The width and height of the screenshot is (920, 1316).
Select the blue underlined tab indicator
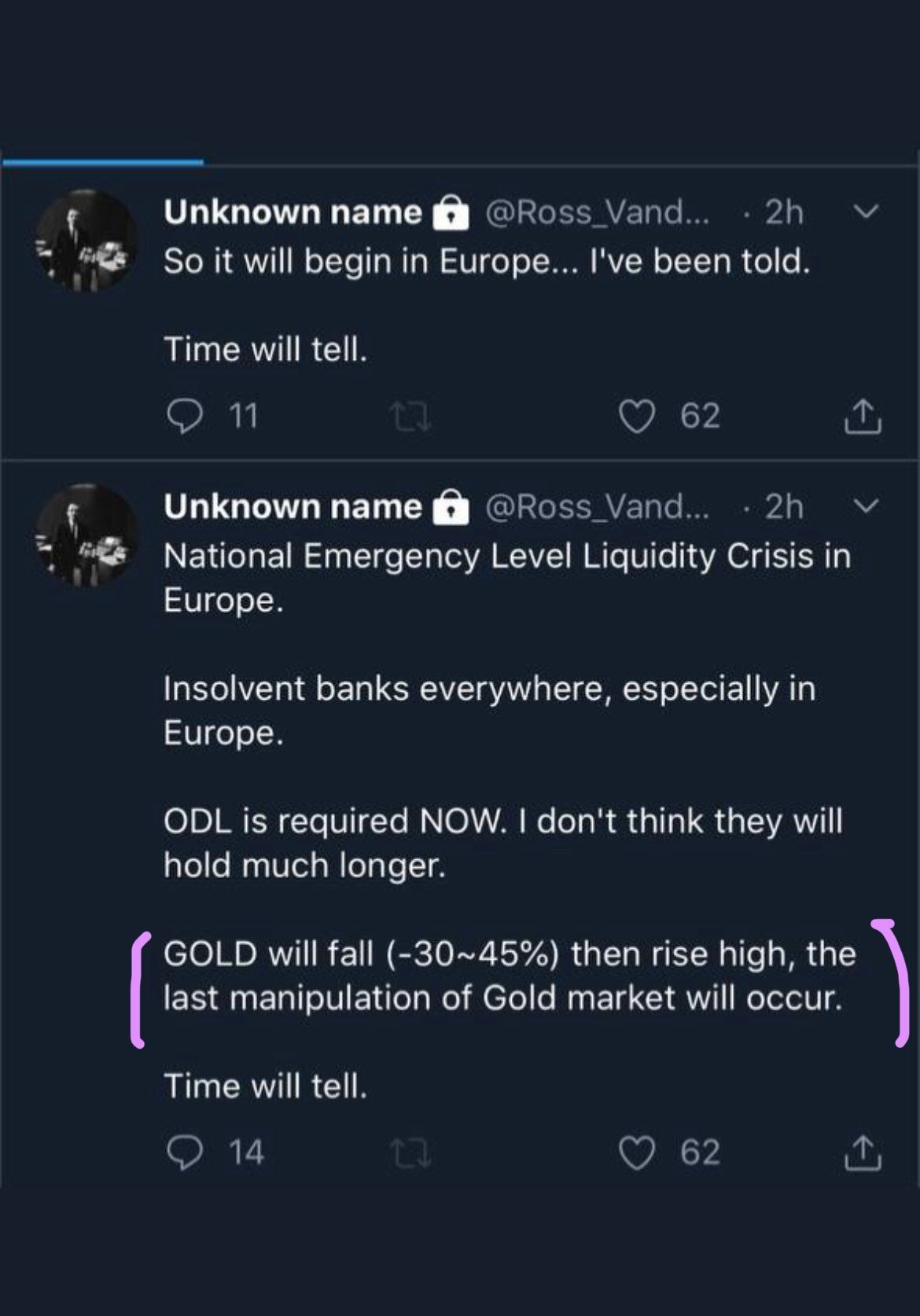click(x=103, y=162)
